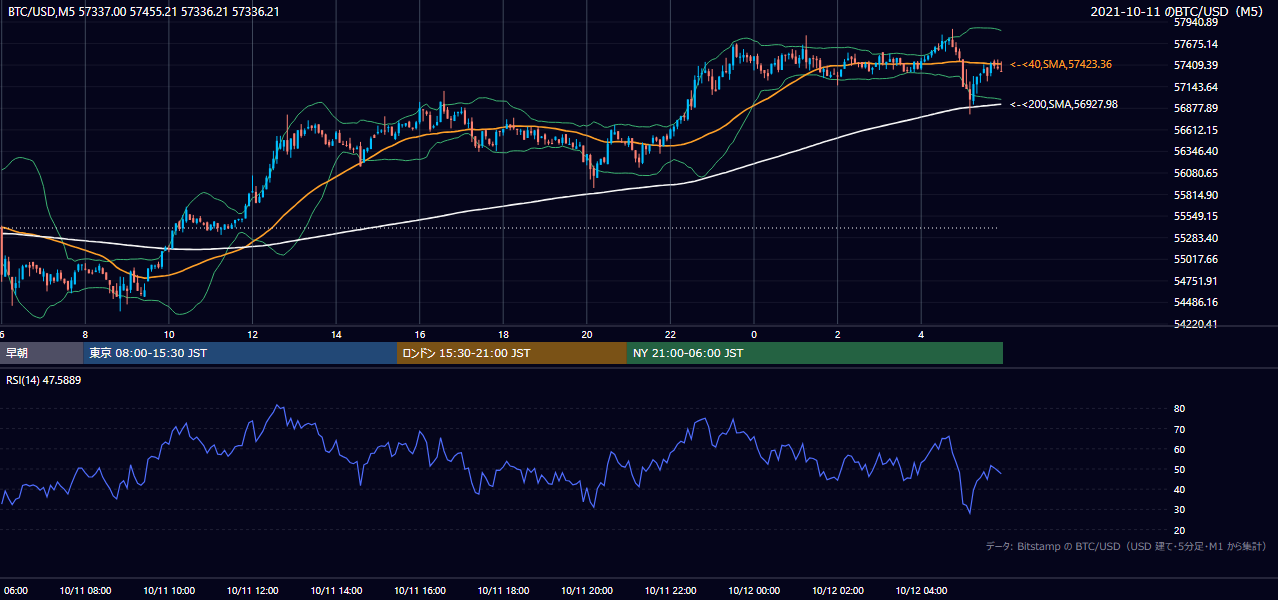
Task: Click the bottom time label '10/11 12:00'
Action: 252,590
